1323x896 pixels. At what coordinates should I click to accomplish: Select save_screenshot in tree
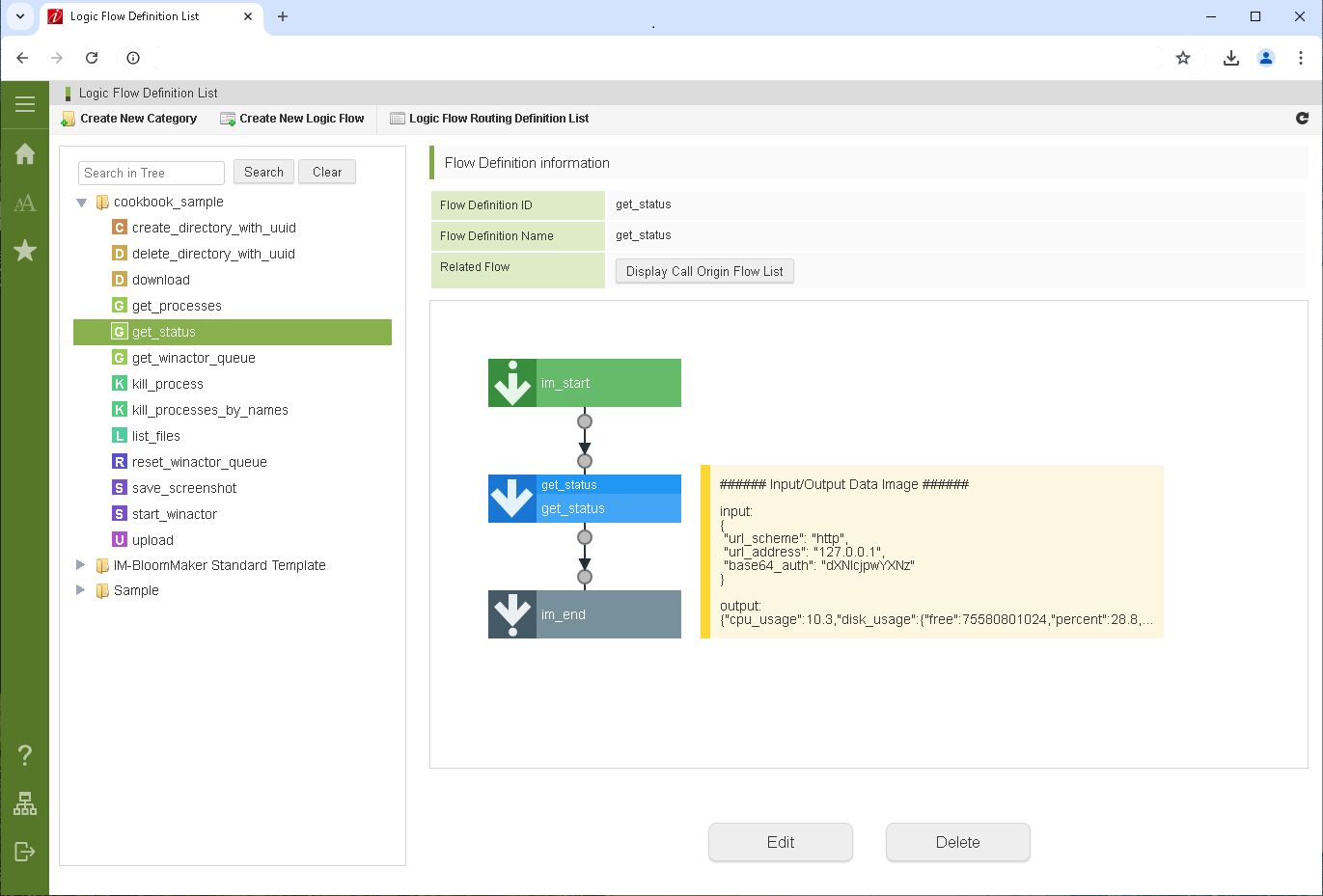[184, 488]
